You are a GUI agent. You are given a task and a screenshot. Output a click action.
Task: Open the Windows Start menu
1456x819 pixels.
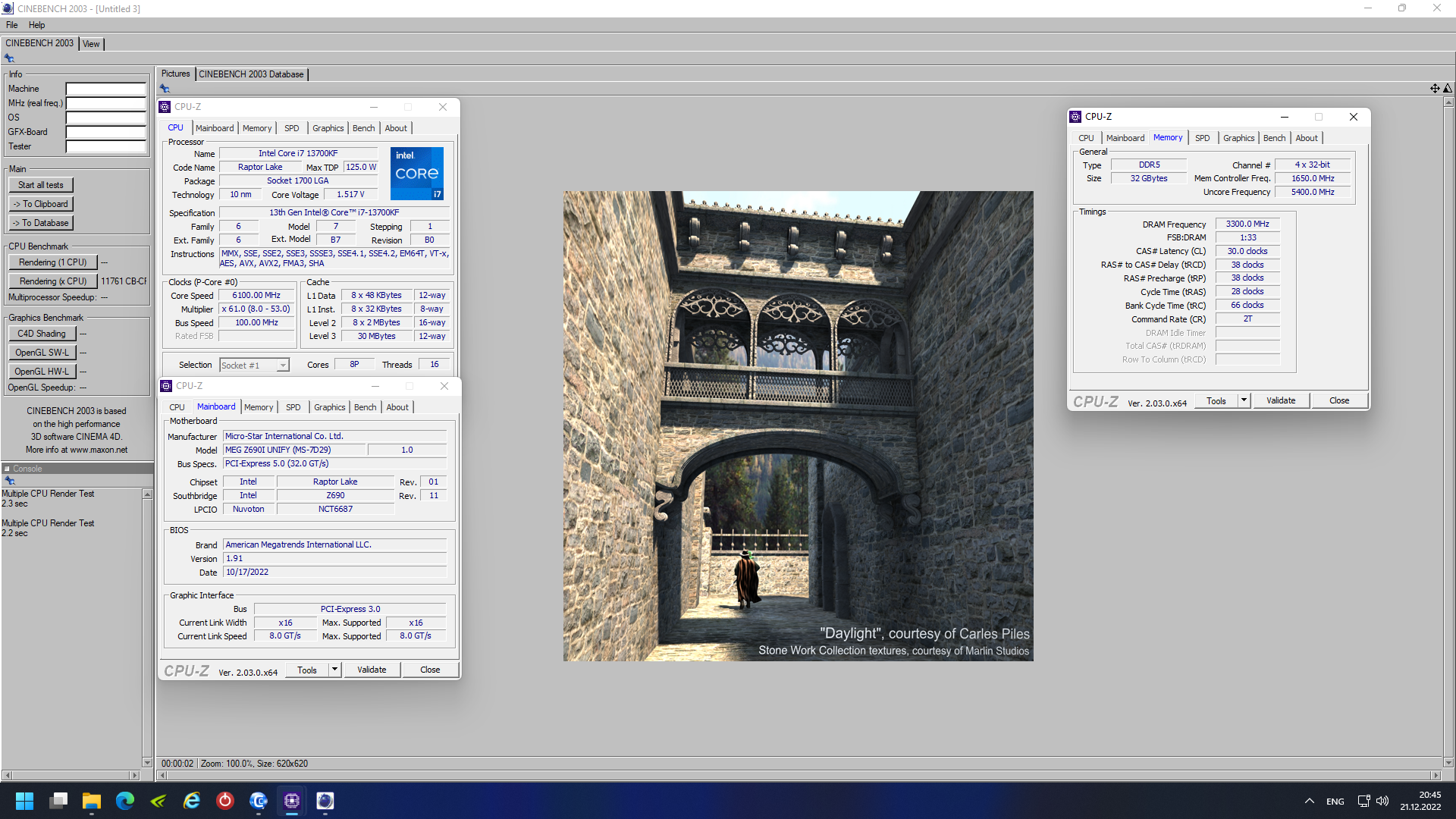(24, 801)
